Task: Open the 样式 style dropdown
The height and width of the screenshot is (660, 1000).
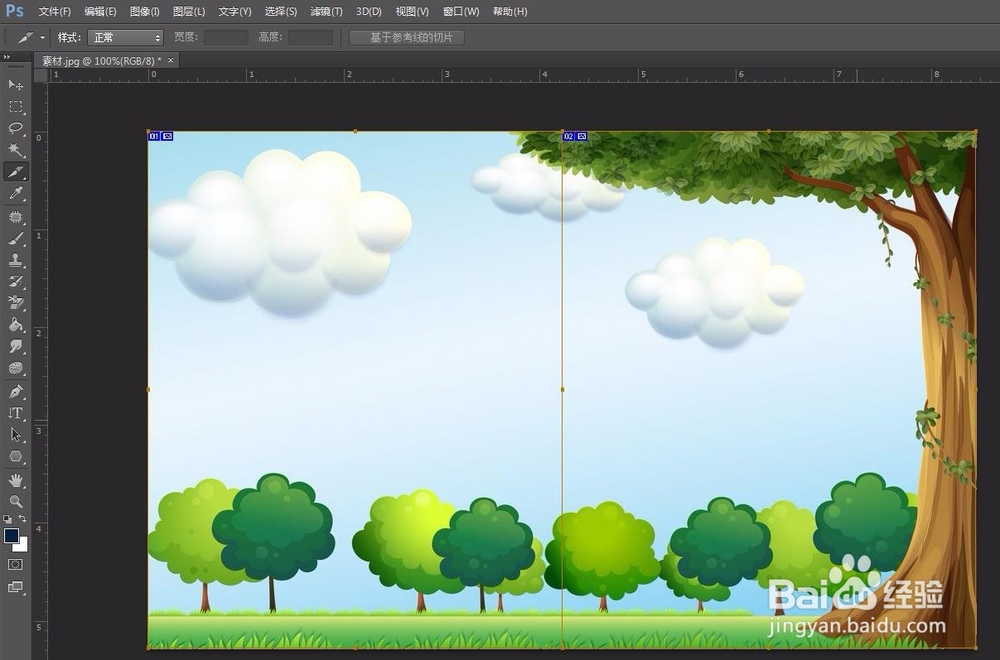Action: (x=125, y=38)
